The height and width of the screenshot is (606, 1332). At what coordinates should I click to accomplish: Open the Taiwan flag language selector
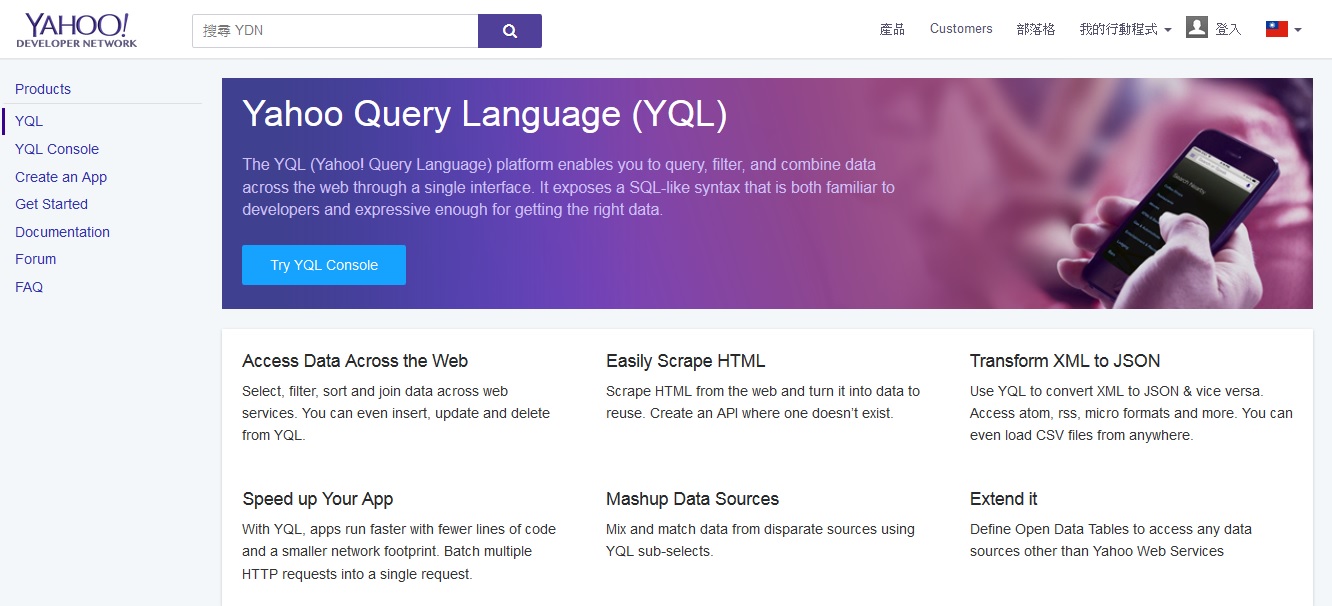tap(1283, 29)
